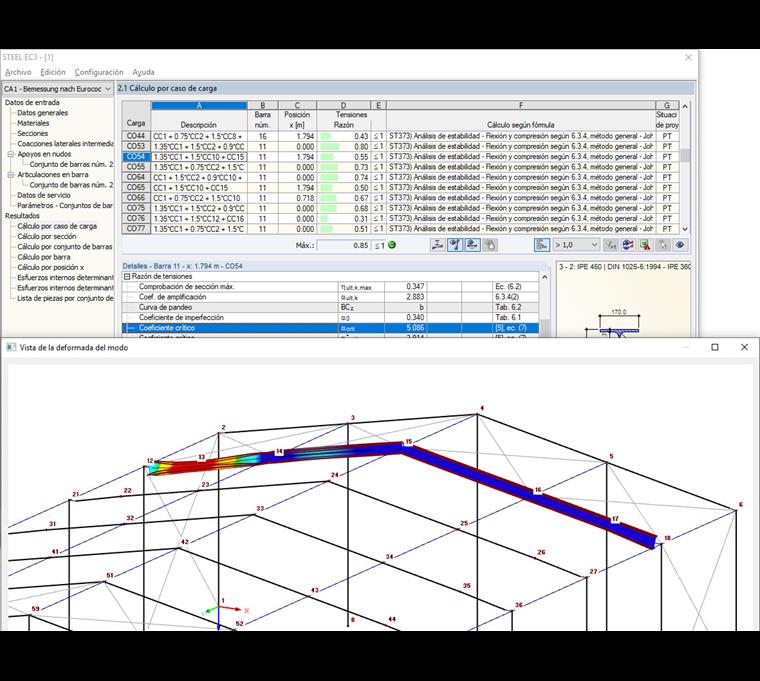
Task: Open Cálculo por posición x results
Action: pos(51,268)
